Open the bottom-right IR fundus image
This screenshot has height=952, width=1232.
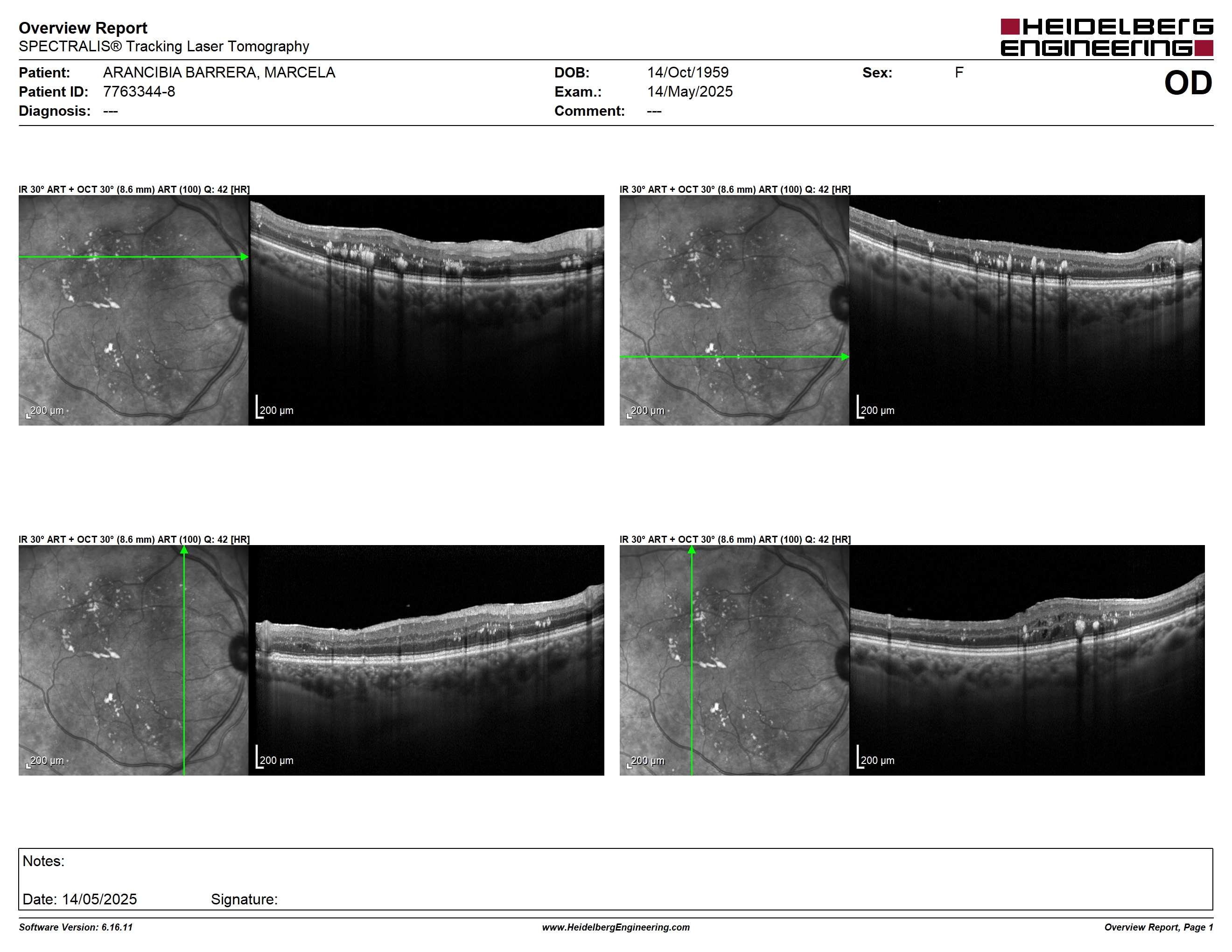735,660
